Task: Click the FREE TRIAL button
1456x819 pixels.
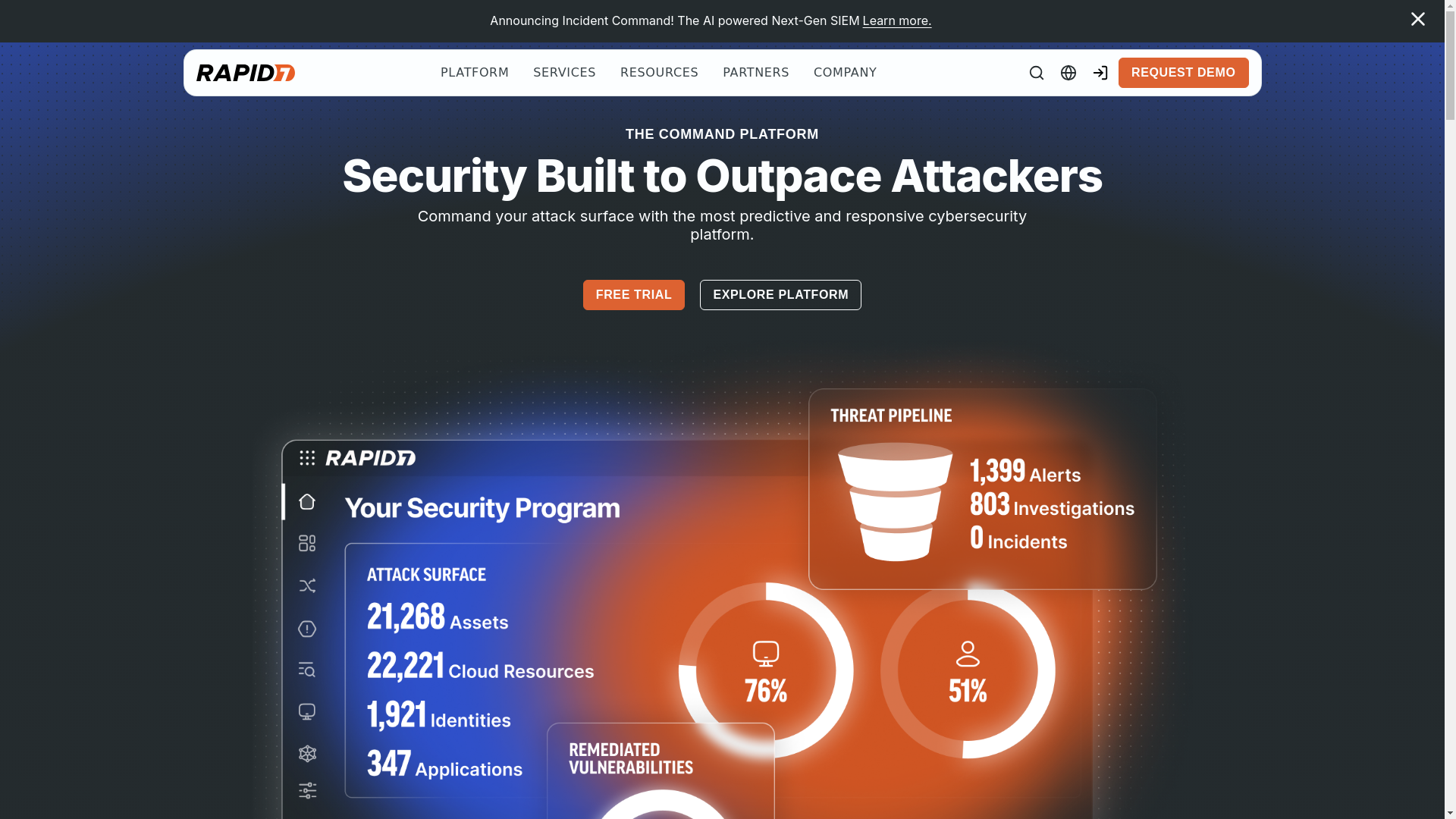Action: [x=634, y=295]
